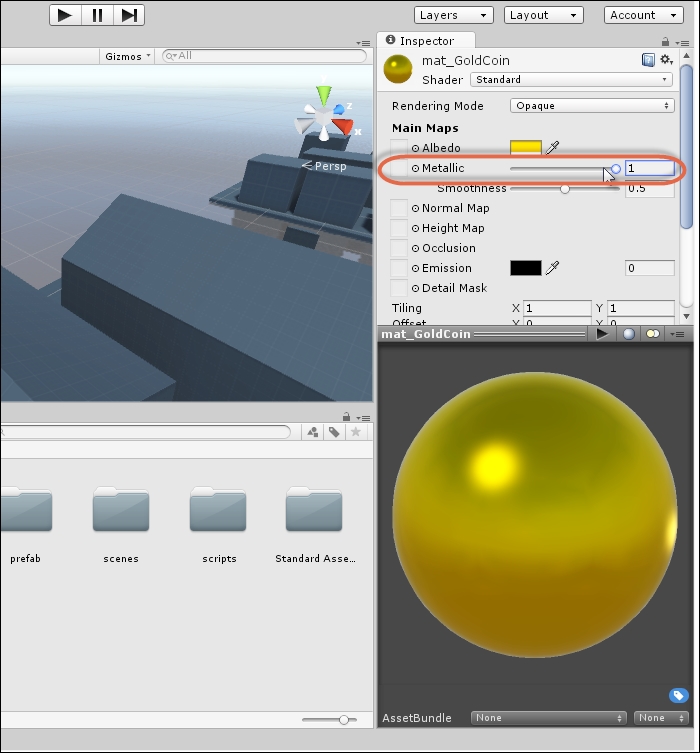Toggle the Inspector lock icon

[665, 41]
